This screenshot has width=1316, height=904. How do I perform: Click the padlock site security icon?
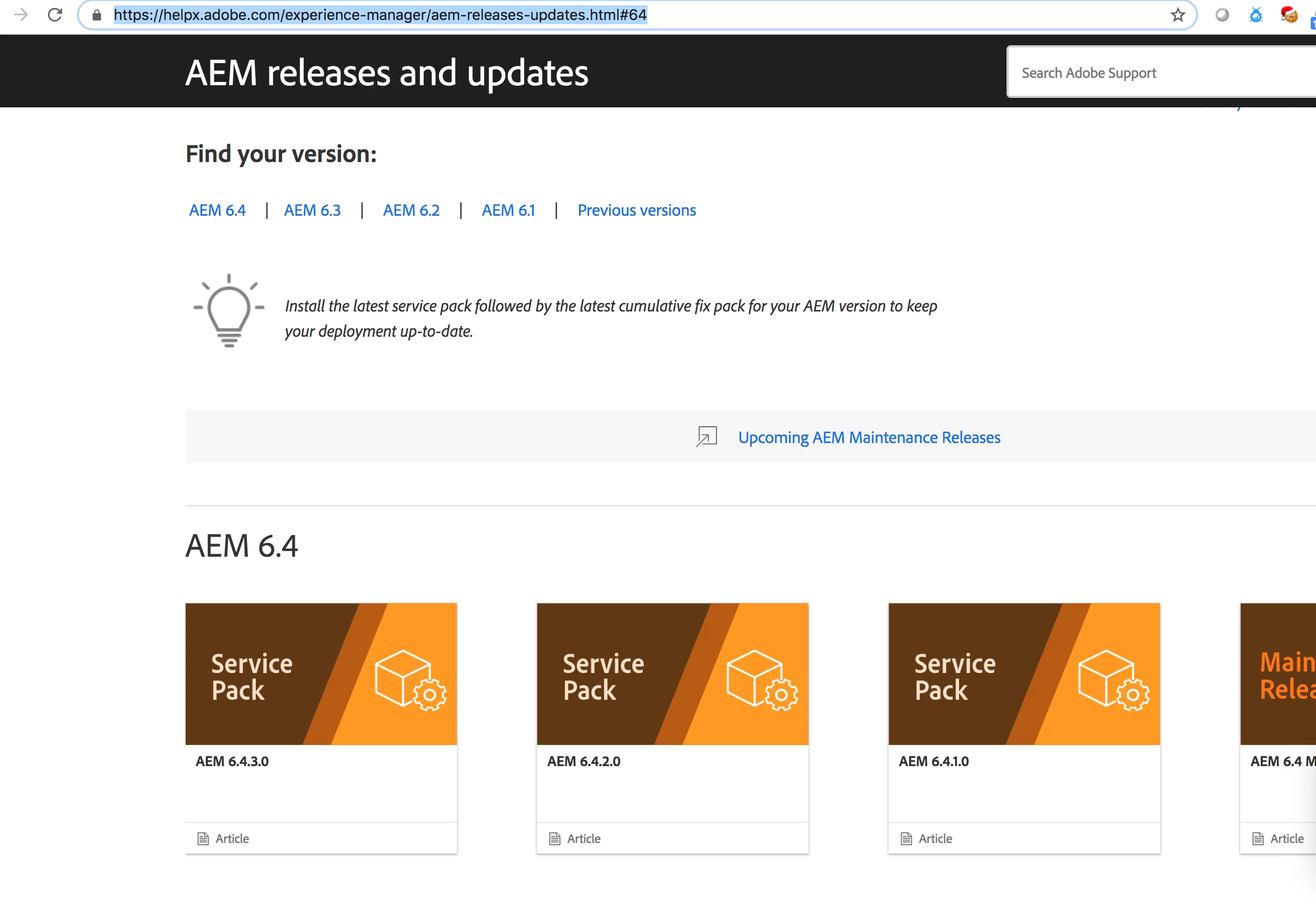(x=97, y=15)
